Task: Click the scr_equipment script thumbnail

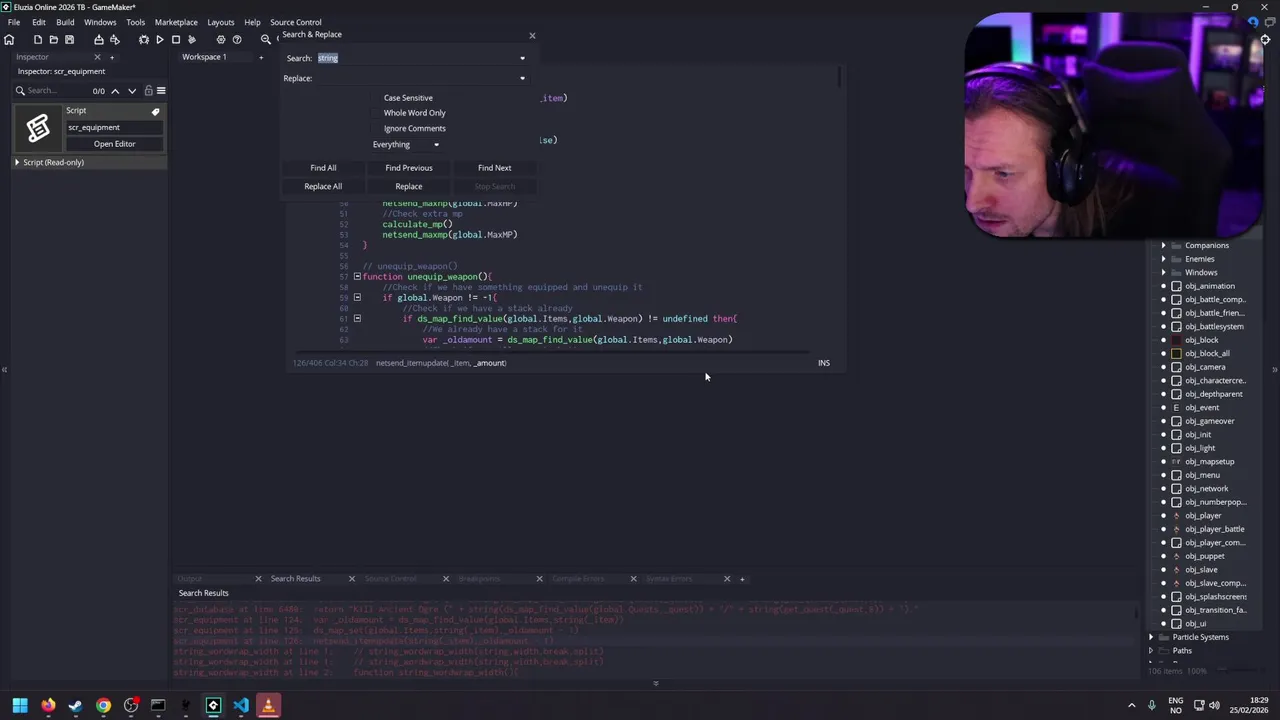Action: click(x=37, y=127)
